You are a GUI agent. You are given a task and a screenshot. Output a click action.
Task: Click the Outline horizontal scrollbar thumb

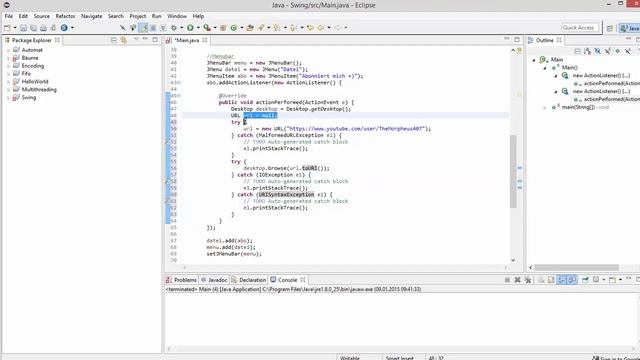pos(576,267)
